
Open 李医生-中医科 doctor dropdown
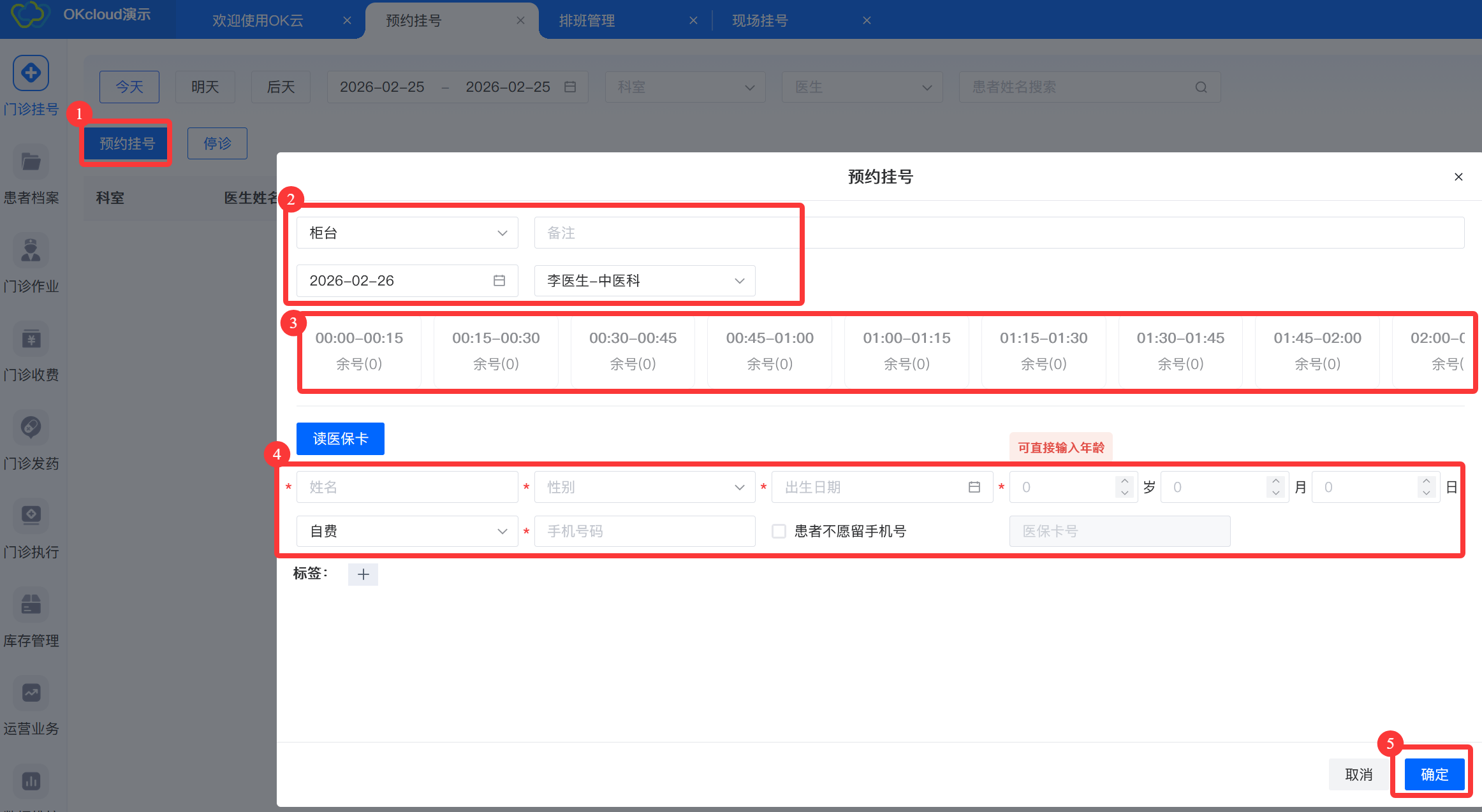point(644,280)
